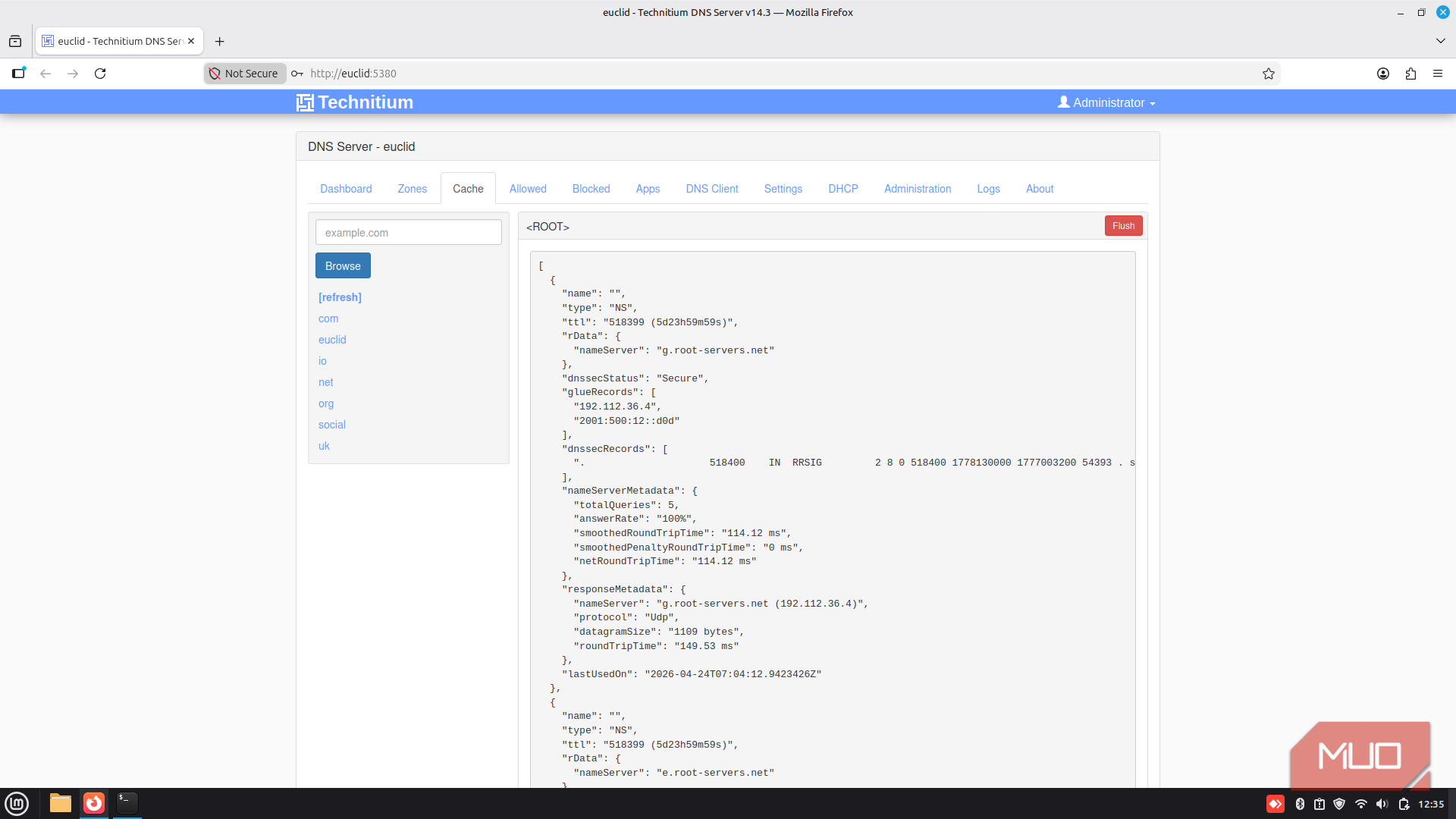Browse the com cache zone
1456x819 pixels.
pyautogui.click(x=328, y=318)
